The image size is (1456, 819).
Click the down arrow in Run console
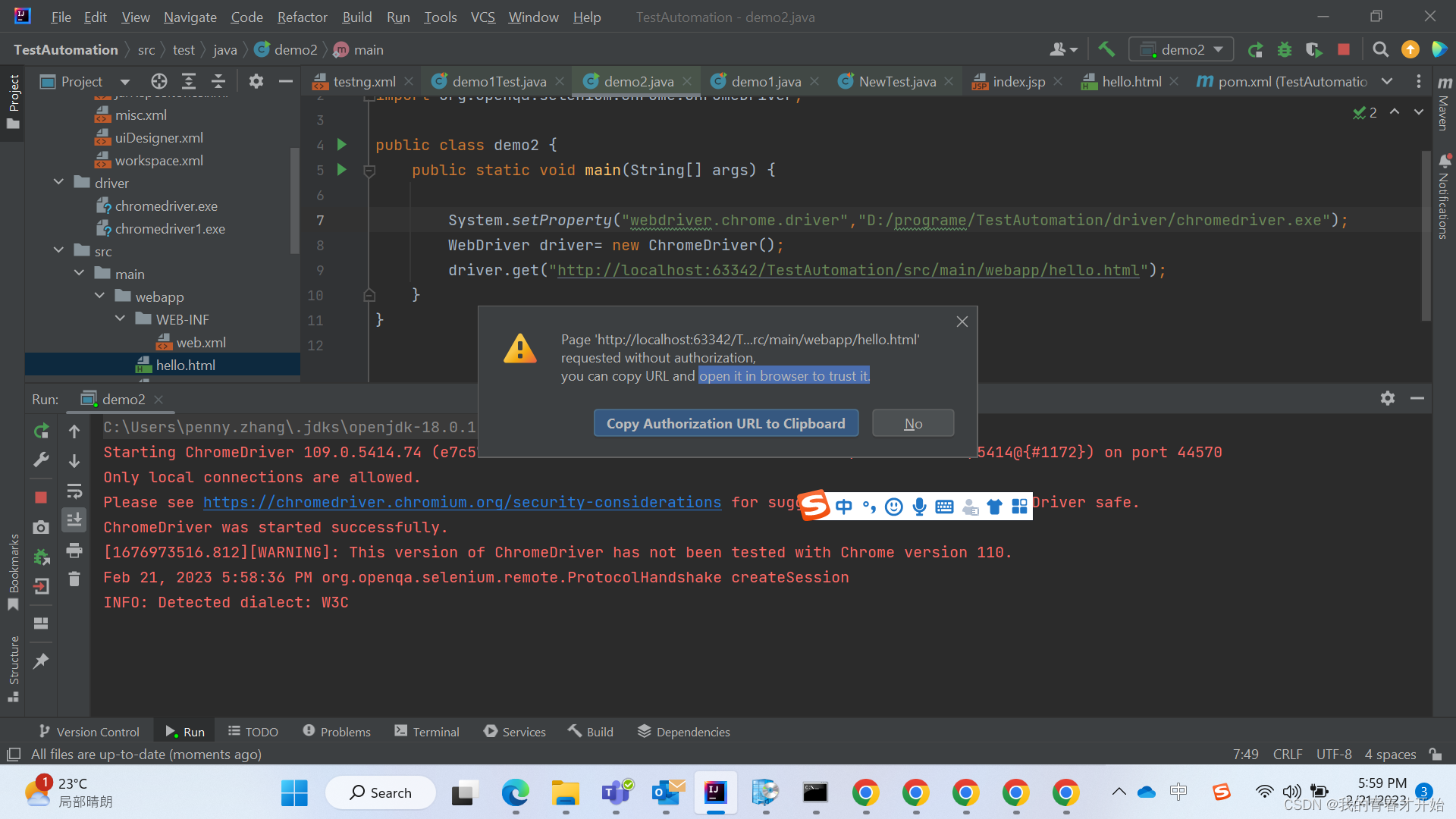point(74,460)
